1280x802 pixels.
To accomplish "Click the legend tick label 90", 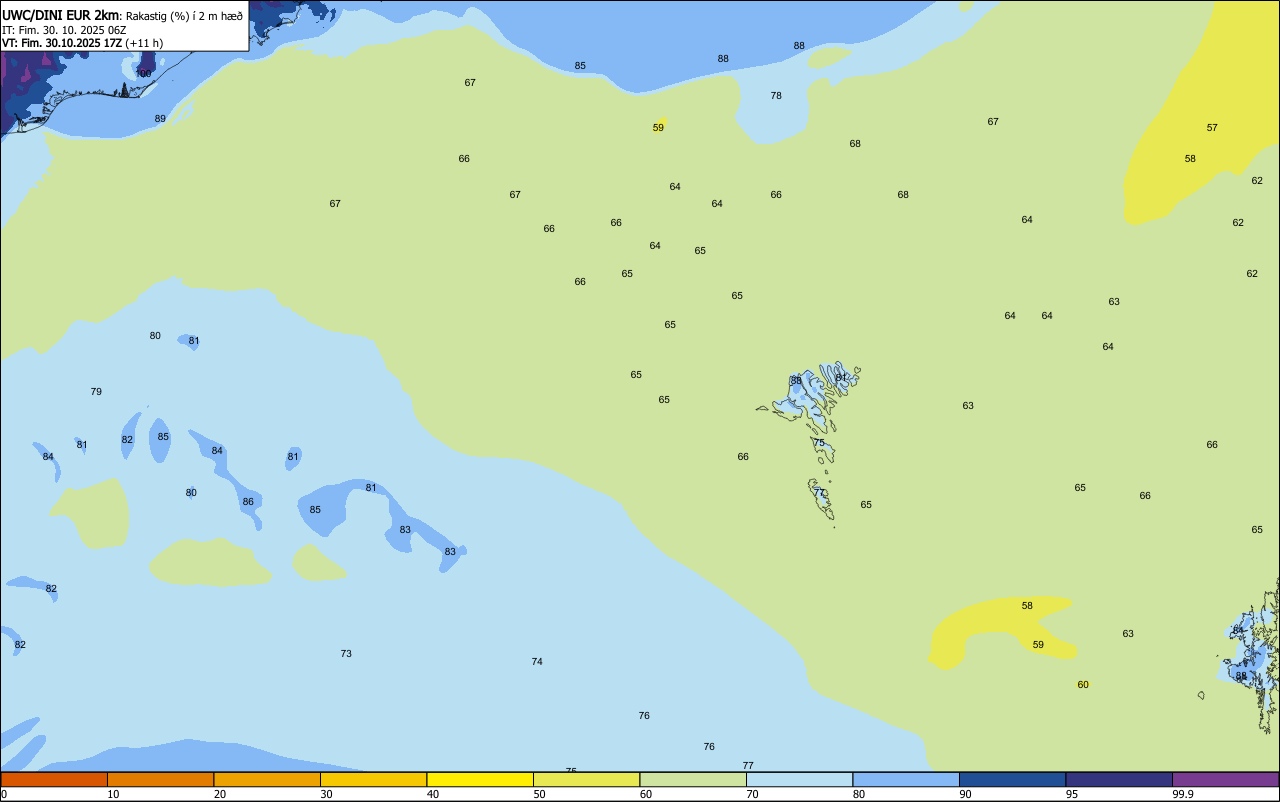I will (x=965, y=794).
